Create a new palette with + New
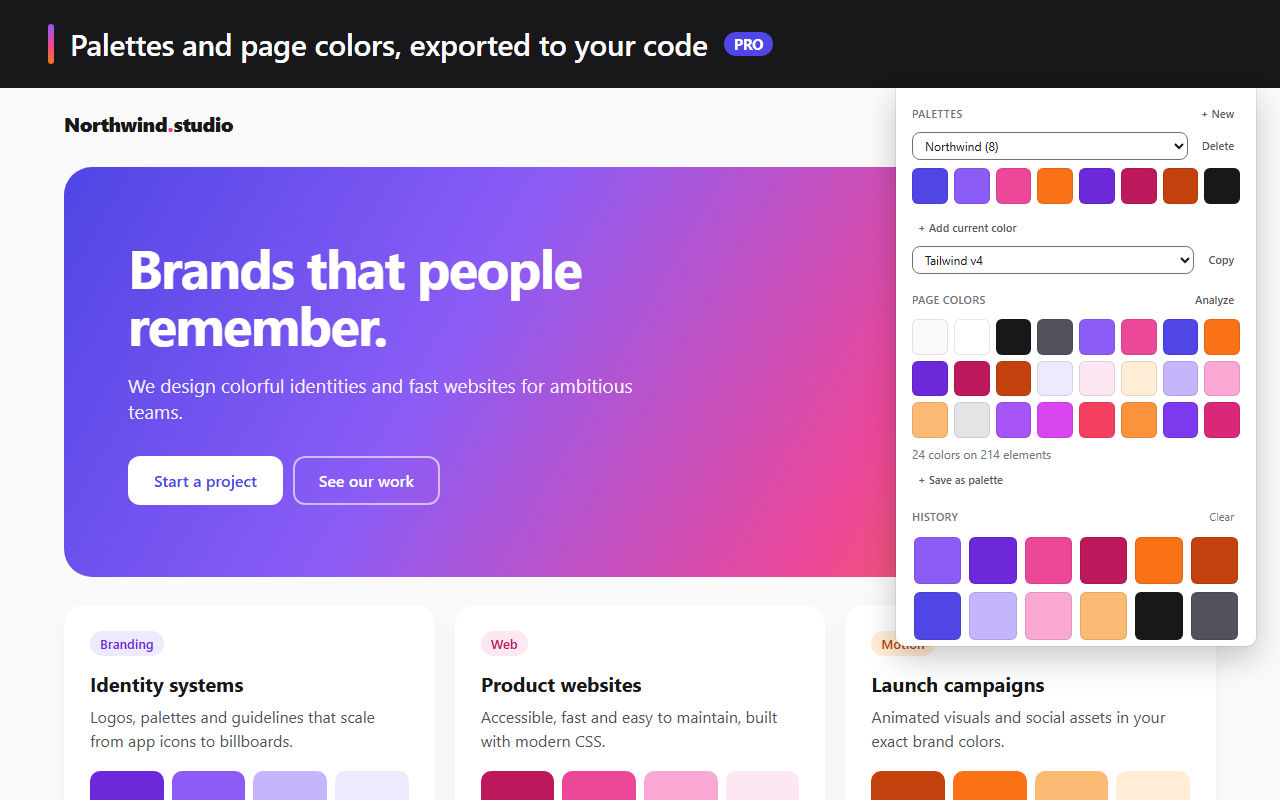1280x800 pixels. point(1218,114)
